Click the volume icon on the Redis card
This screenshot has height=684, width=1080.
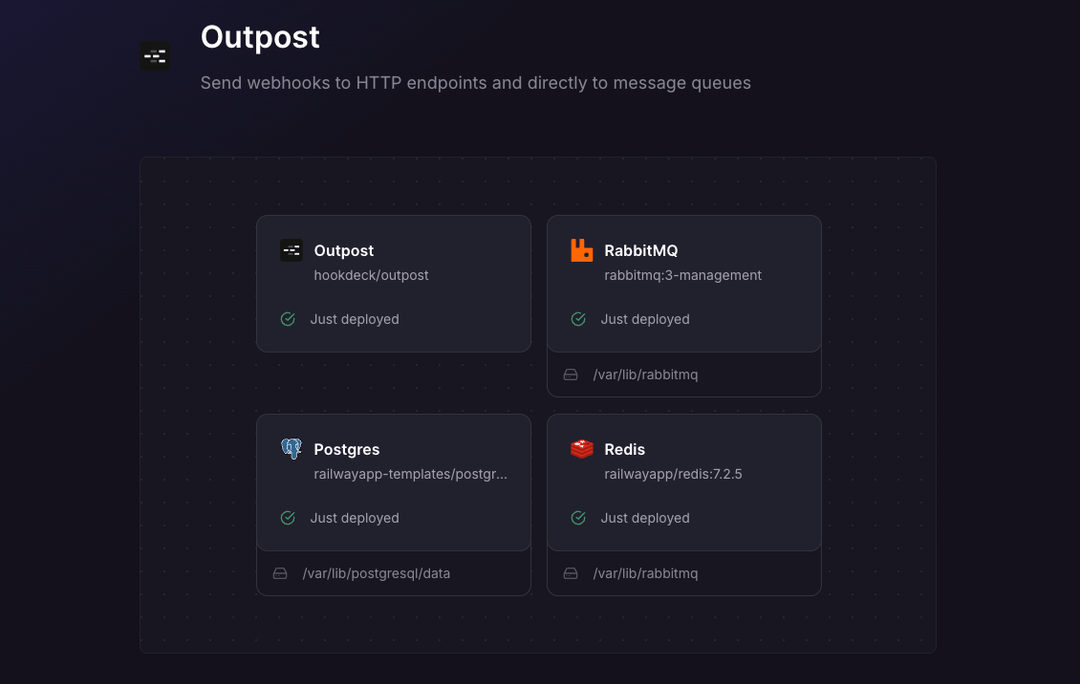click(x=571, y=573)
